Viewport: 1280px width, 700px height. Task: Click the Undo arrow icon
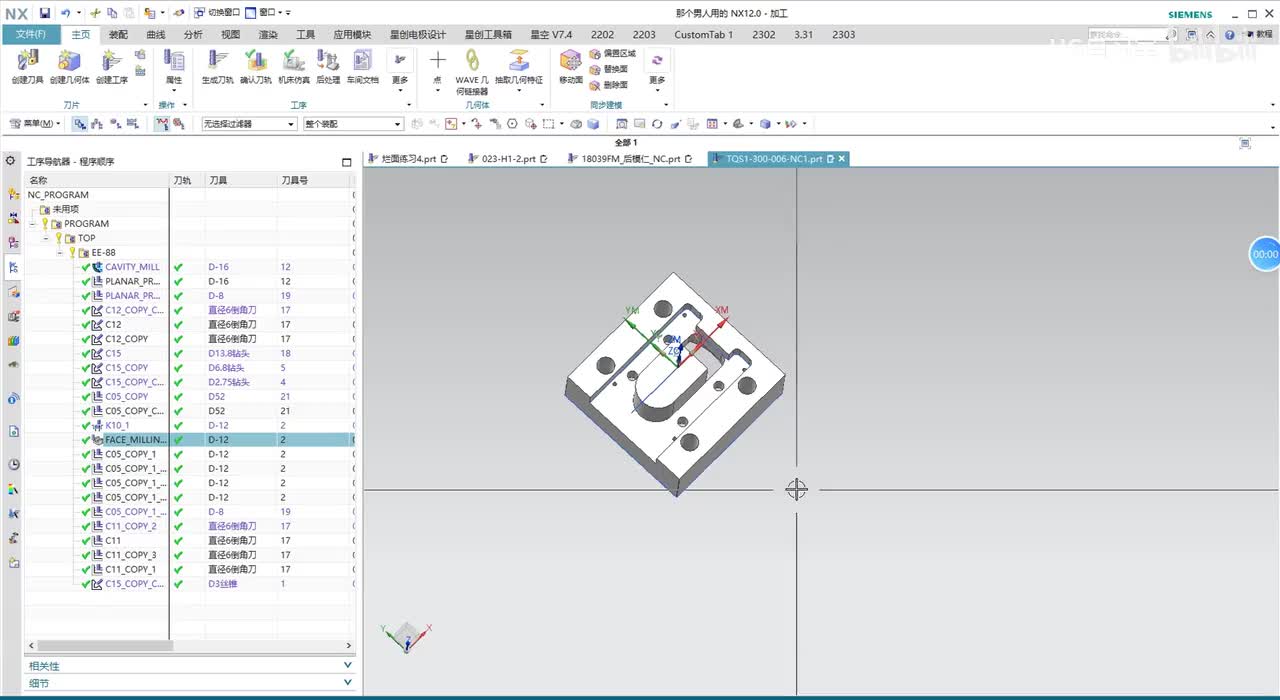[65, 13]
